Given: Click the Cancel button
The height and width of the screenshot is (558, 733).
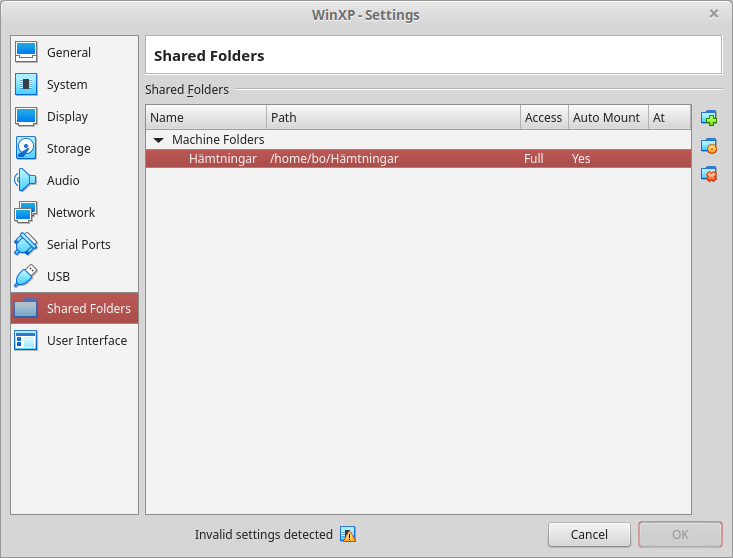Looking at the screenshot, I should pyautogui.click(x=589, y=534).
